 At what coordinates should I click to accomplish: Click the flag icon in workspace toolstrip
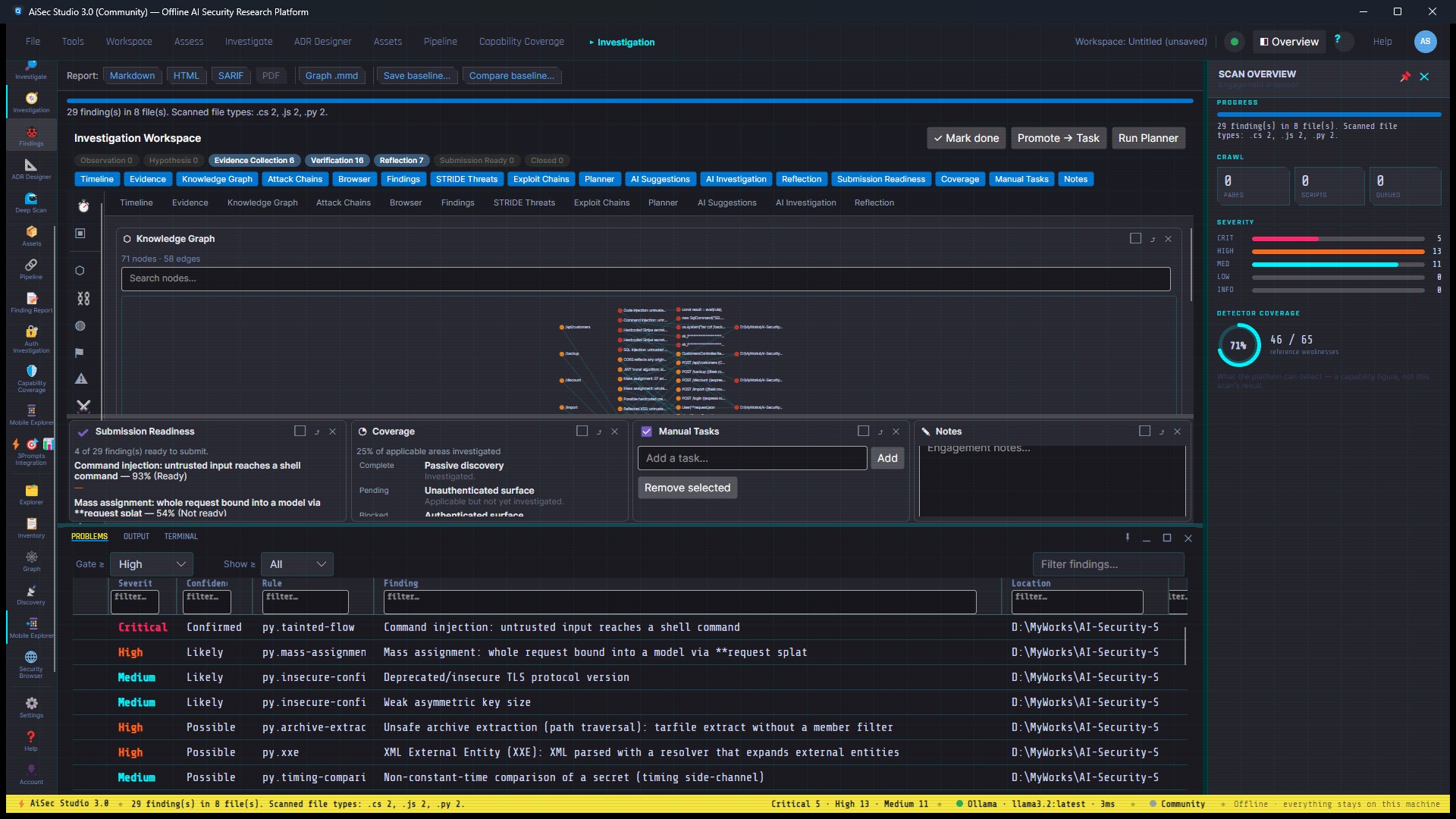(x=80, y=353)
